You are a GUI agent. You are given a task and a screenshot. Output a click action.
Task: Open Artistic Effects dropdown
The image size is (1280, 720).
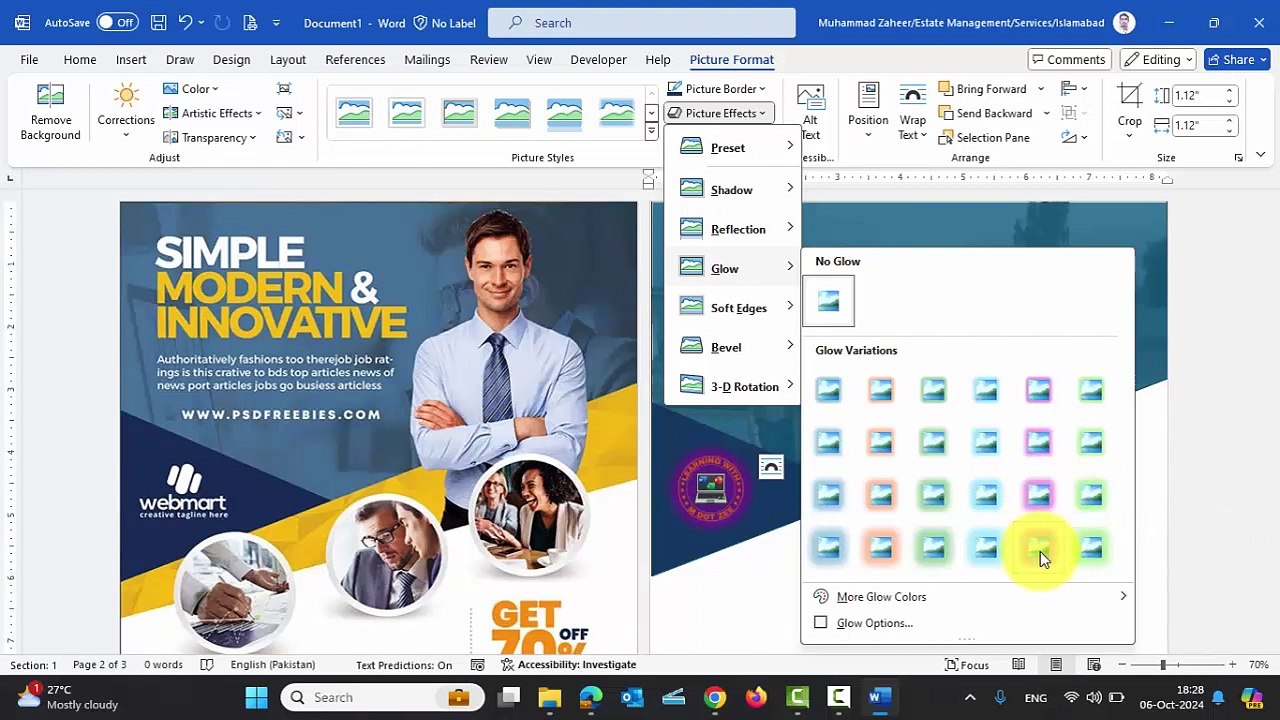click(211, 113)
